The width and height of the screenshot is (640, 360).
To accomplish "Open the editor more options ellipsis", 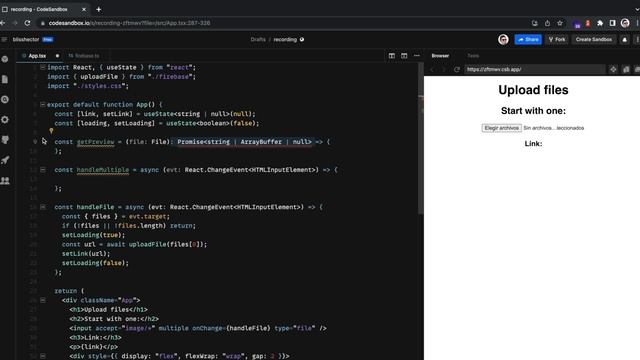I will click(x=416, y=56).
